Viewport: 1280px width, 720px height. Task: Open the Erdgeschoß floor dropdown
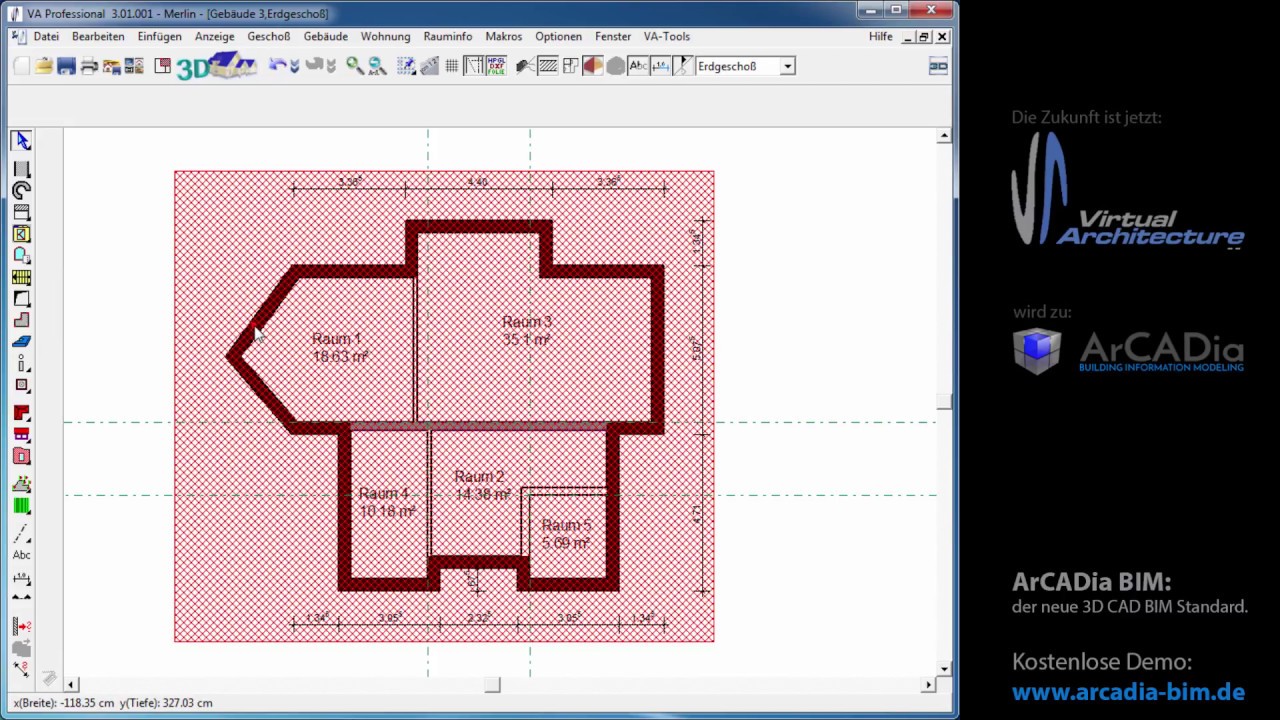[788, 66]
